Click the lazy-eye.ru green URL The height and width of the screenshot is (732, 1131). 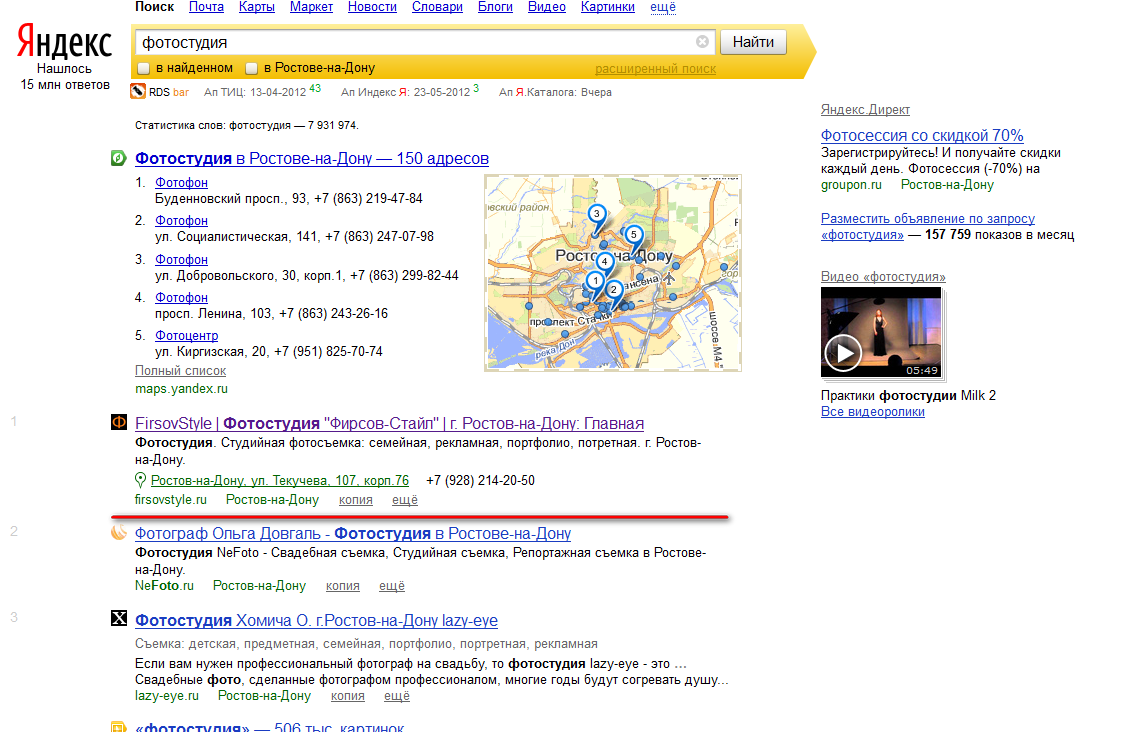167,696
